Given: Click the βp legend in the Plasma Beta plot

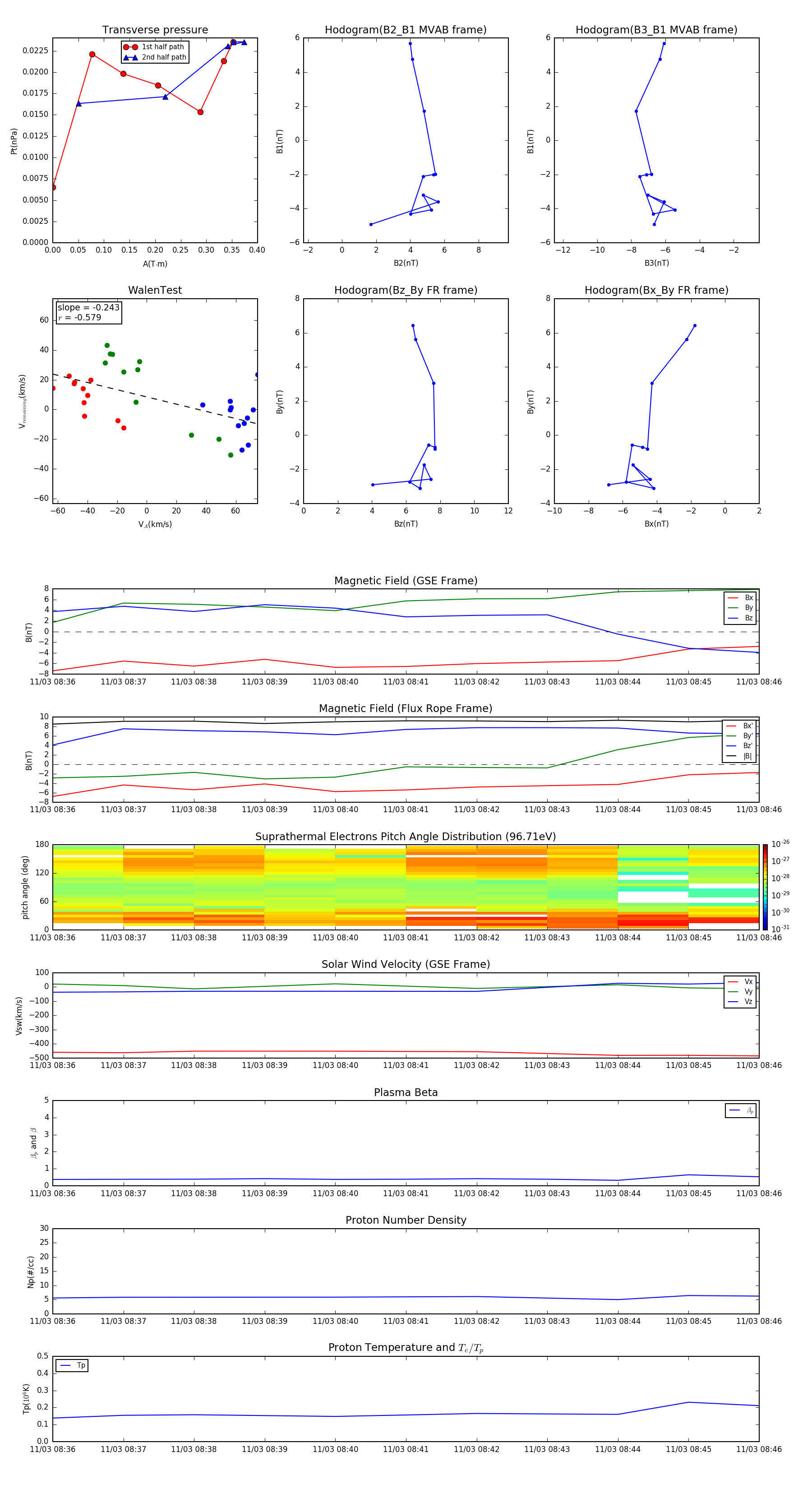Looking at the screenshot, I should [x=740, y=1110].
